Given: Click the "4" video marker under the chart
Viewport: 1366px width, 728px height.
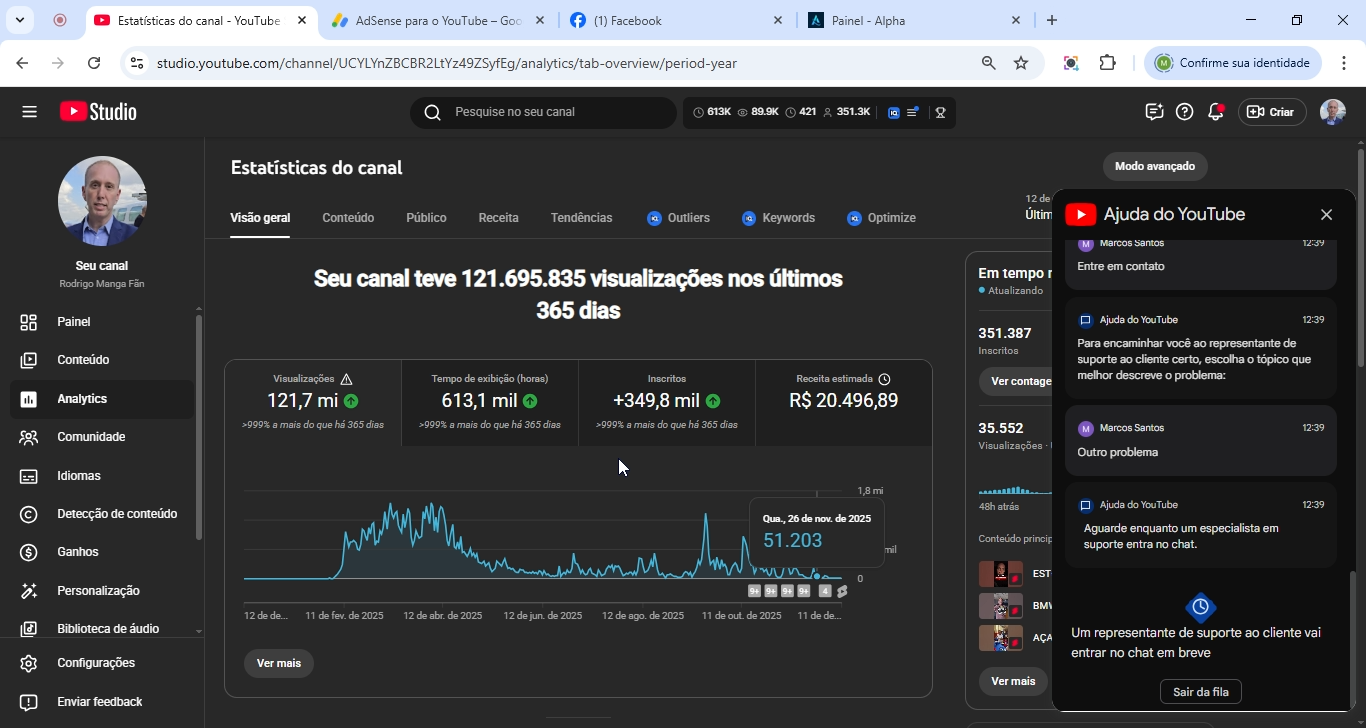Looking at the screenshot, I should (x=825, y=591).
